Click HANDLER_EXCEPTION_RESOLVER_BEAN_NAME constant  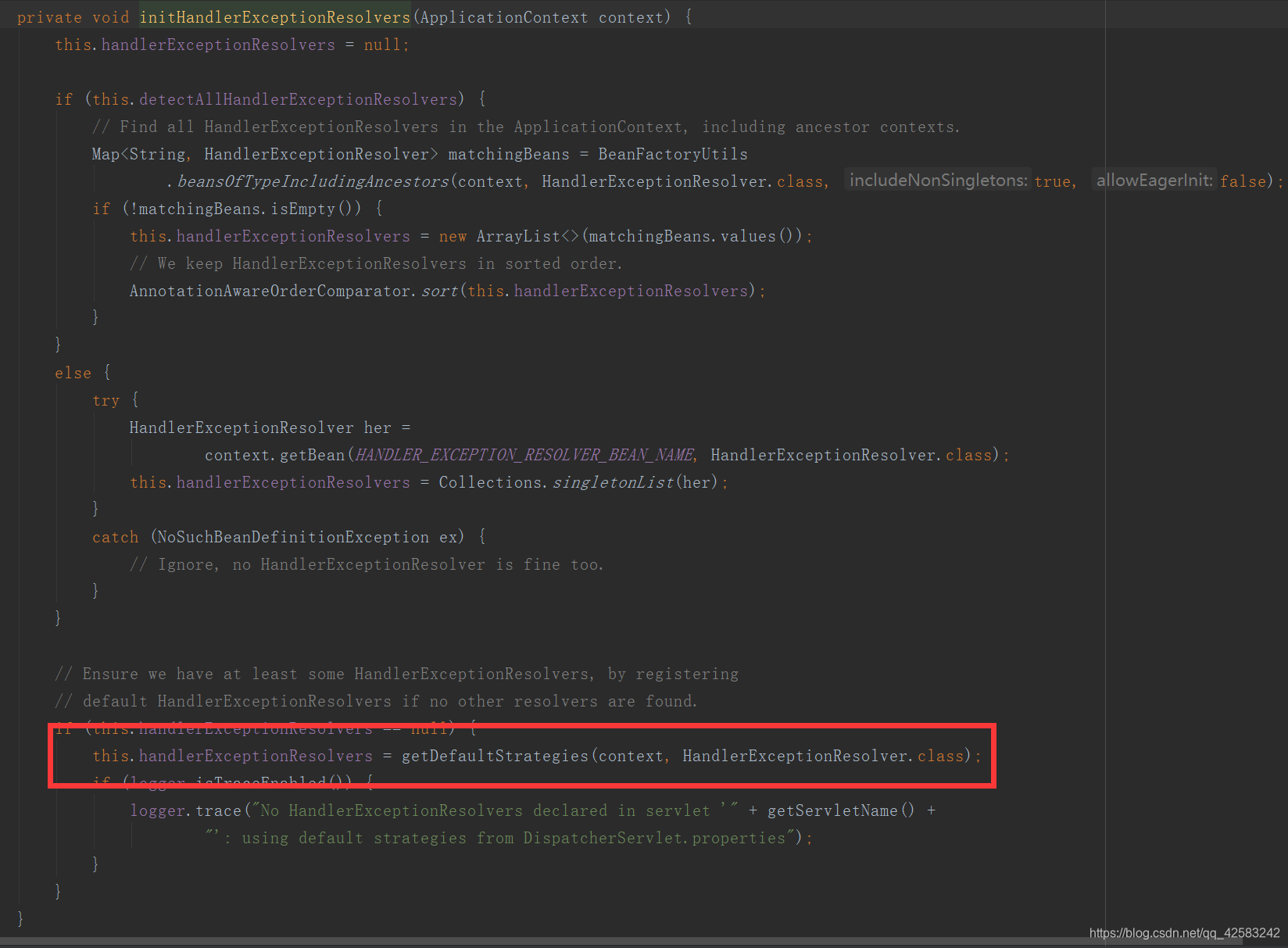click(524, 455)
